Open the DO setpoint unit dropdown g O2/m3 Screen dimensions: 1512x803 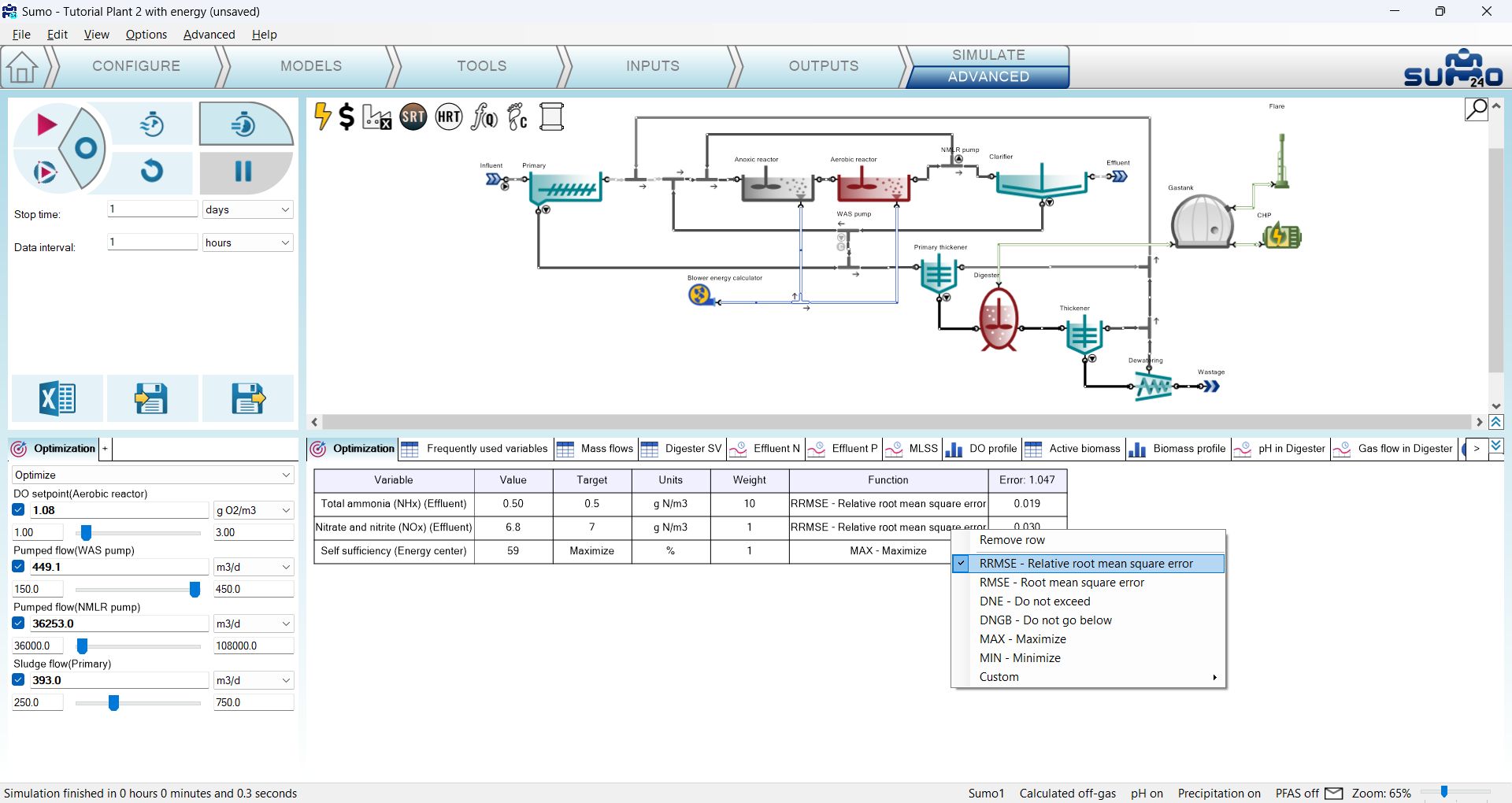(254, 510)
